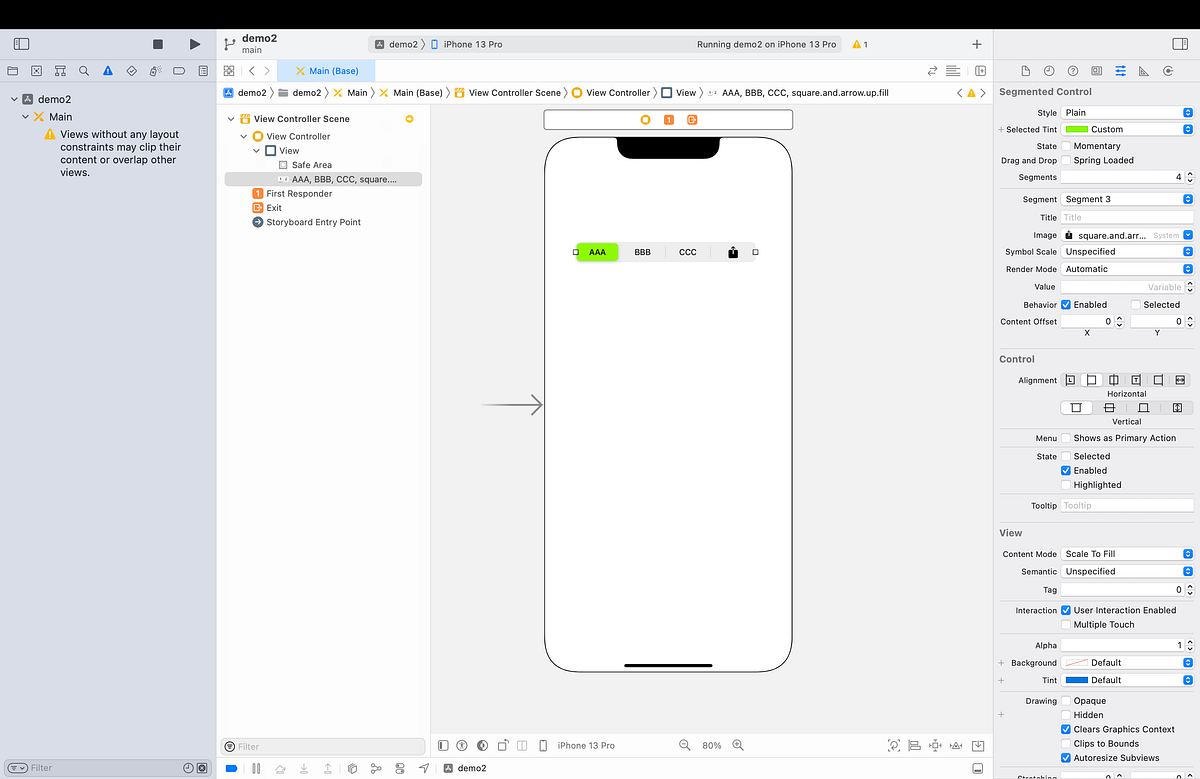Click the warning badge in the jump bar

click(x=971, y=92)
